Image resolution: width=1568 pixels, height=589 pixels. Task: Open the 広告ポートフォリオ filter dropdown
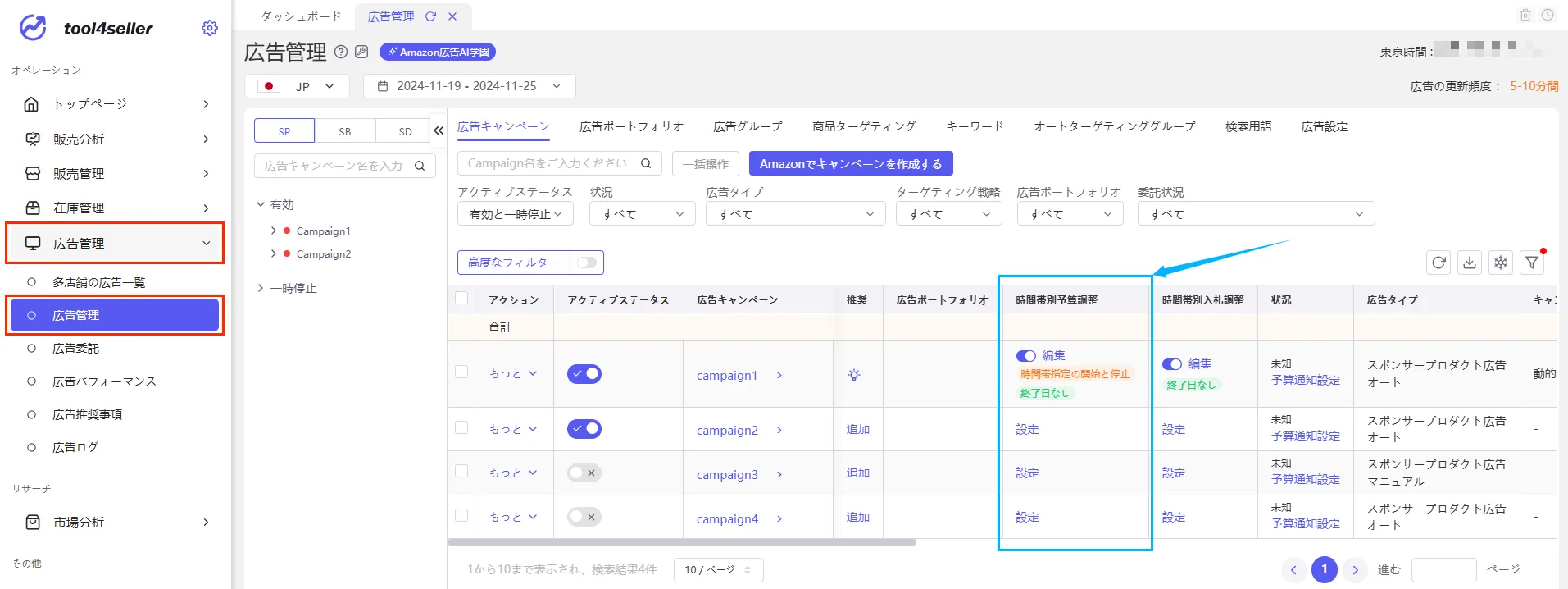(1070, 214)
